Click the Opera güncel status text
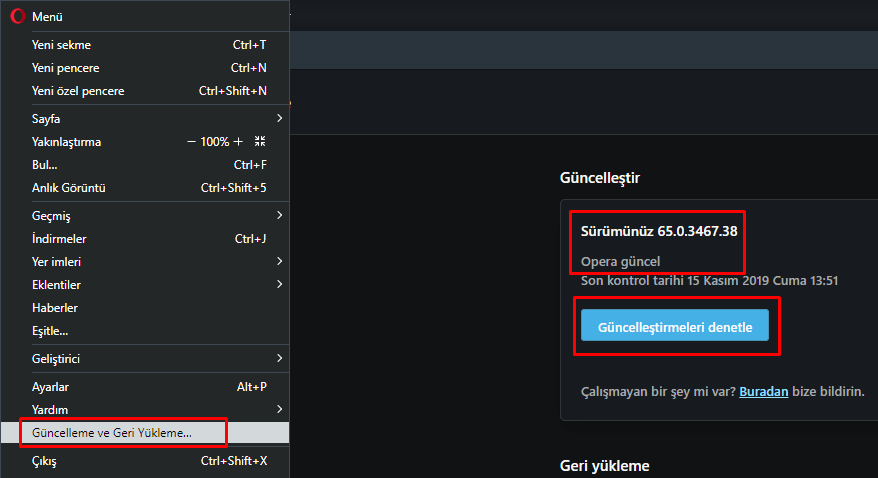878x478 pixels. click(620, 261)
